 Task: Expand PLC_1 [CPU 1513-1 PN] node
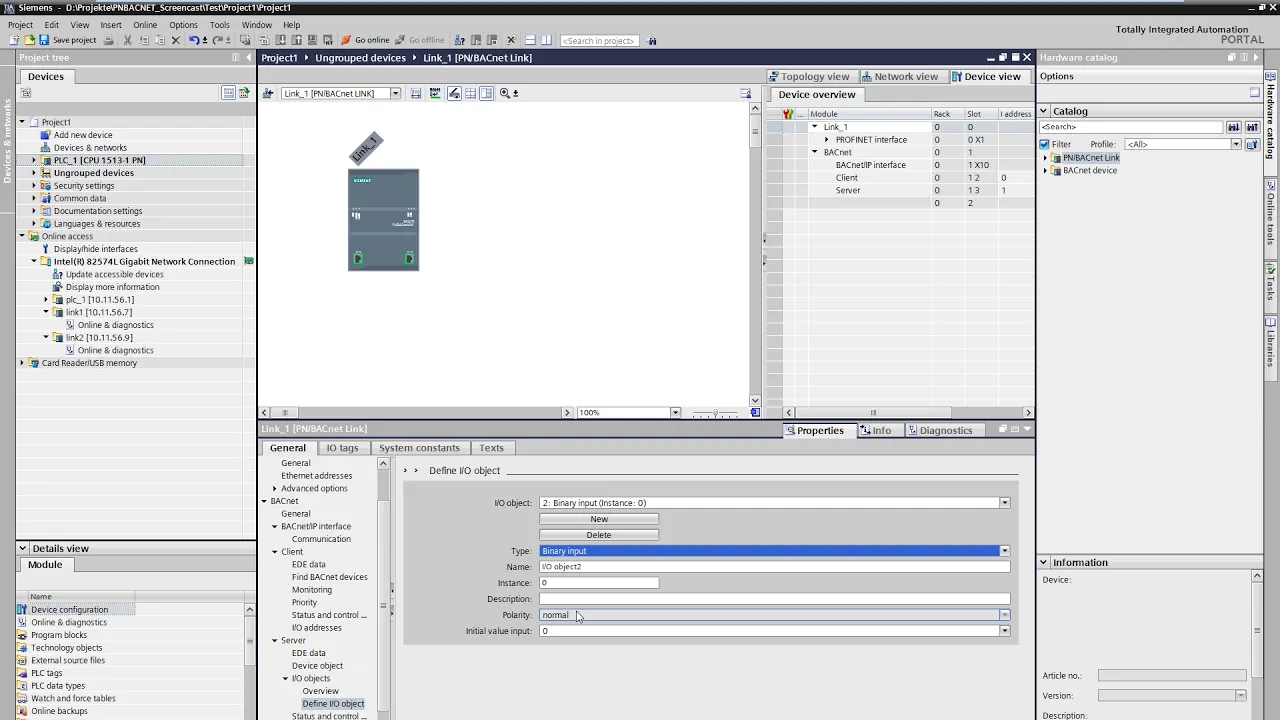pyautogui.click(x=33, y=160)
